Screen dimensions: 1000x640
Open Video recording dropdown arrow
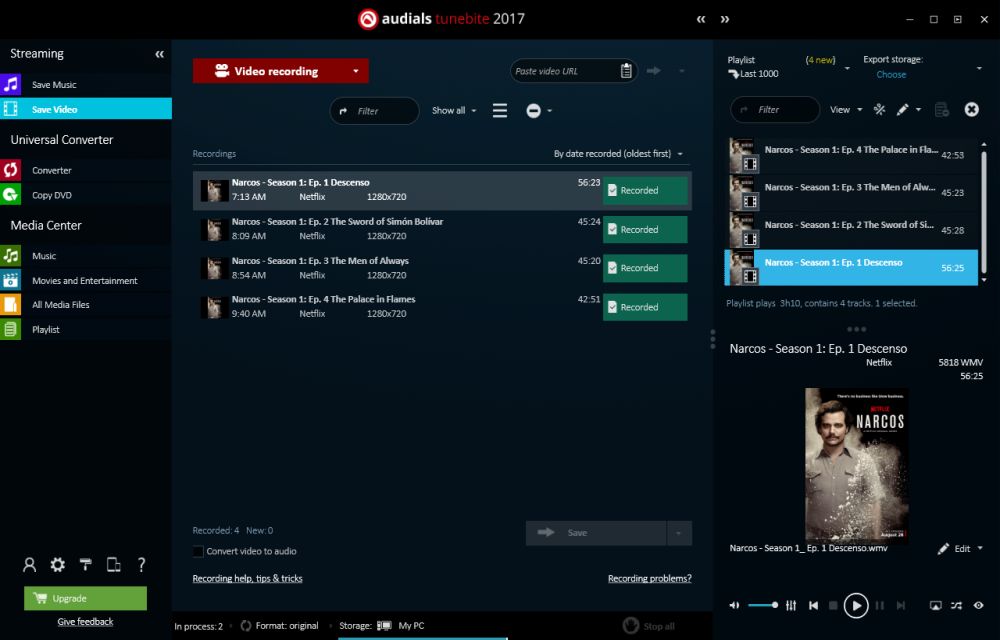pos(356,71)
